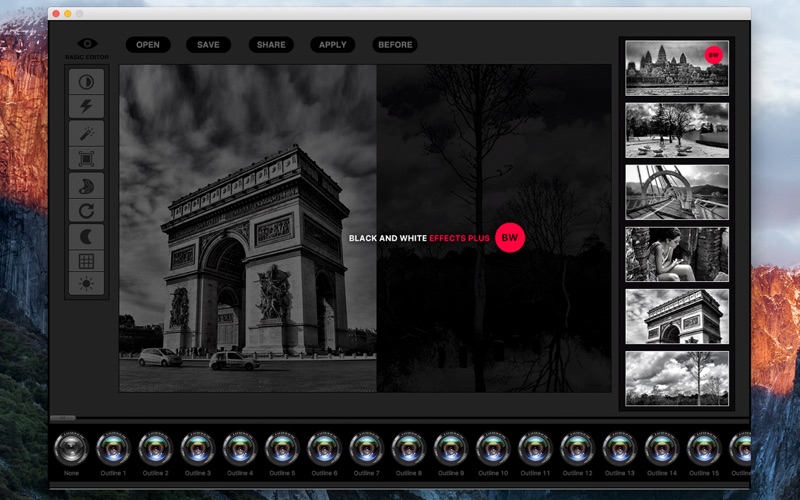The height and width of the screenshot is (500, 800).
Task: Click the horizontal scrollbar handle above effects
Action: coord(63,418)
